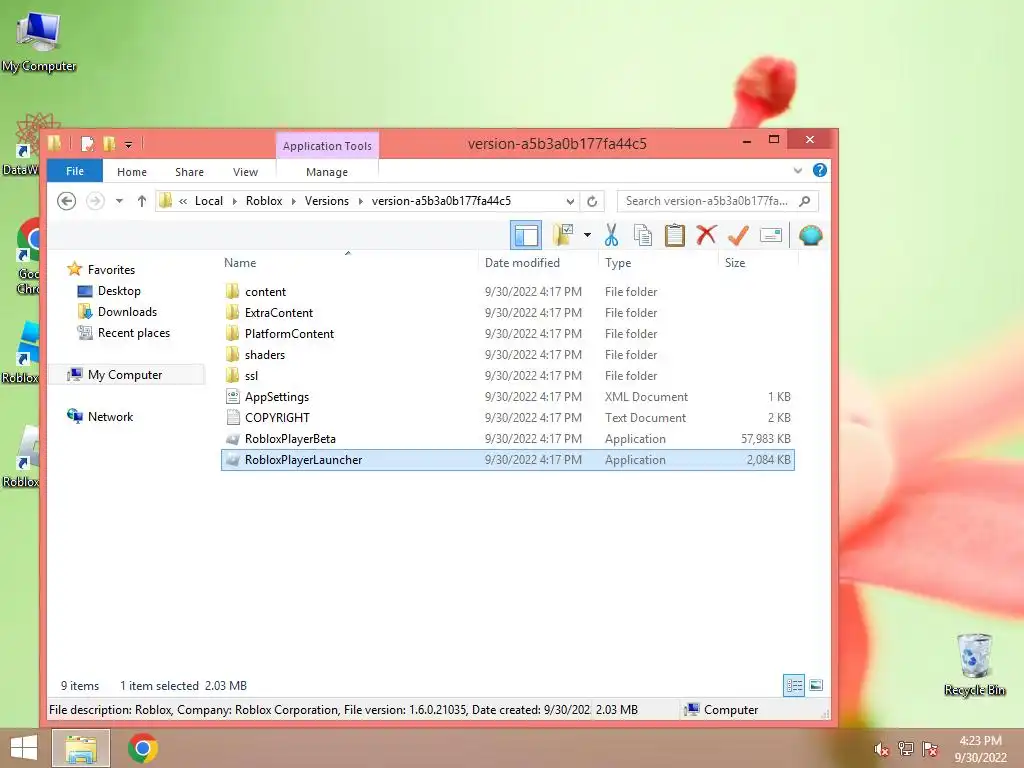Open Customize Quick Access Toolbar dropdown
The height and width of the screenshot is (768, 1024).
tap(129, 144)
